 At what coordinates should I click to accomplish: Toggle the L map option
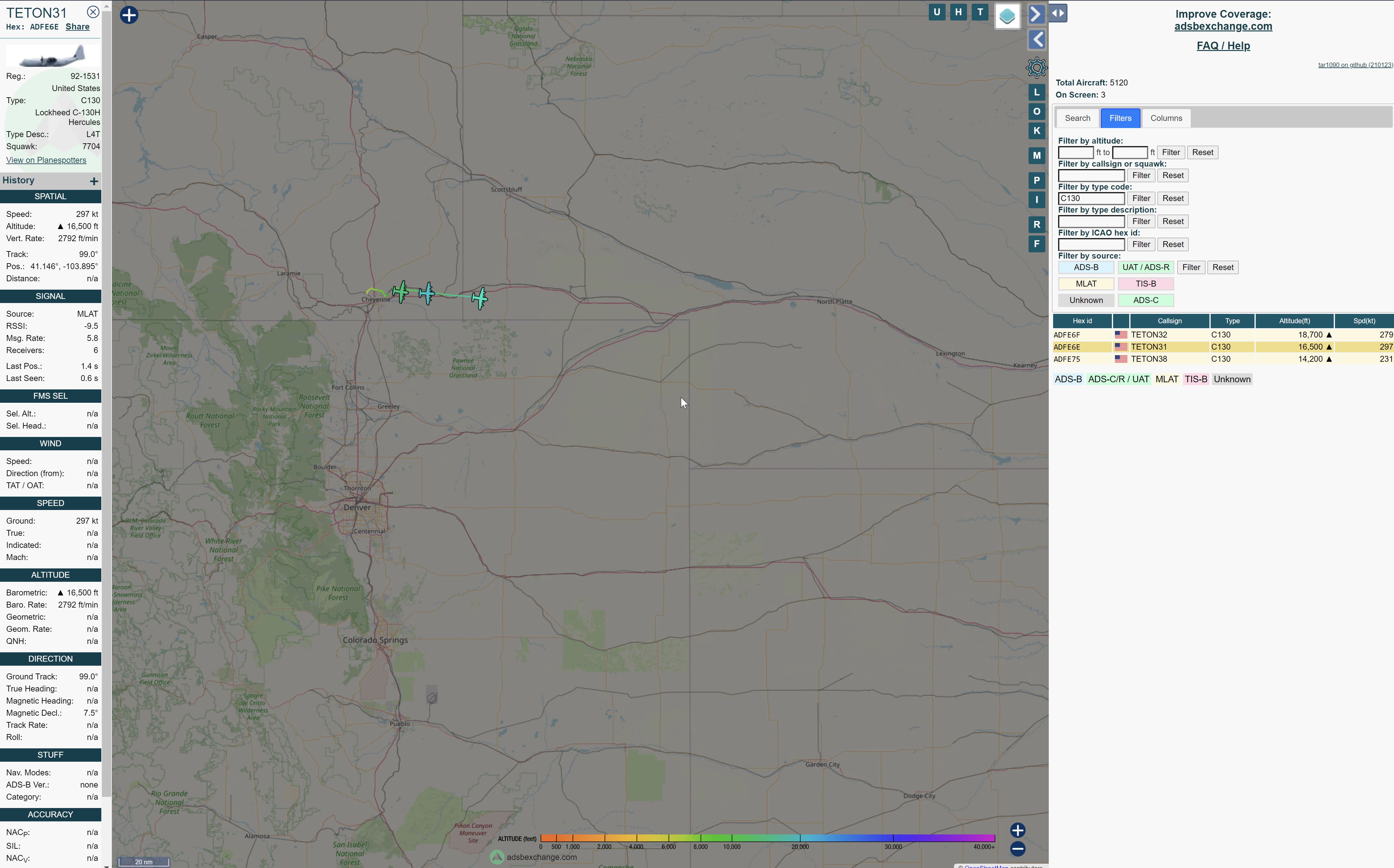pyautogui.click(x=1036, y=92)
